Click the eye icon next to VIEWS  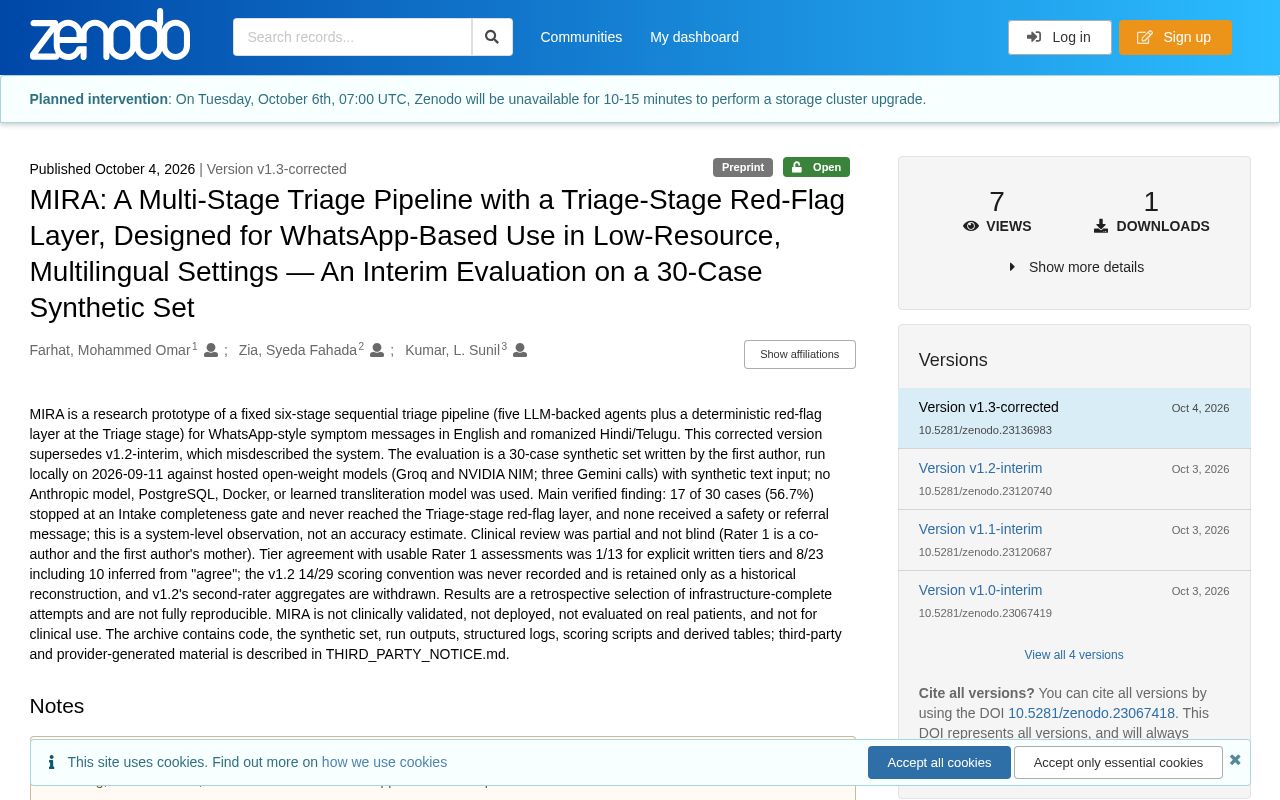tap(971, 226)
